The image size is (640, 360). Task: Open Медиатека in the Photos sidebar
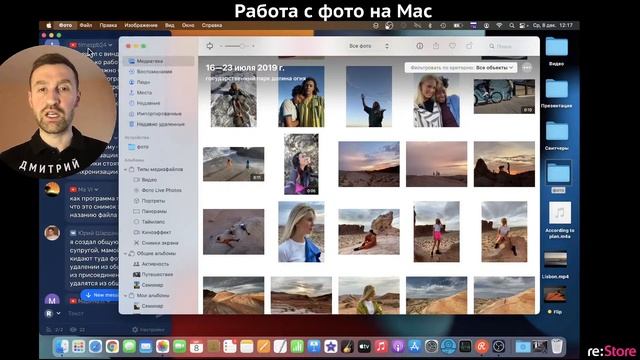tap(158, 61)
